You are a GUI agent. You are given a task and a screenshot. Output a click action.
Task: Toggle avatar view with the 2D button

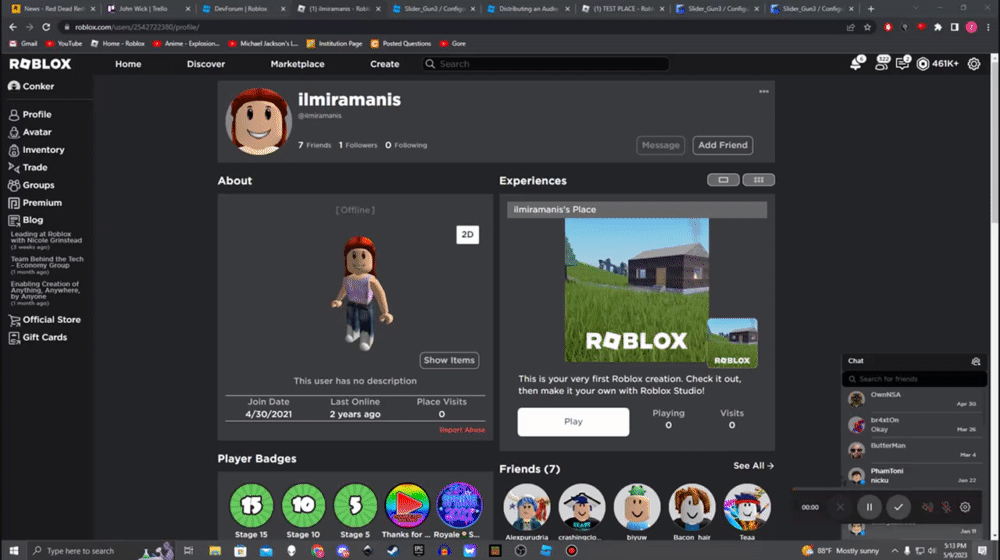pos(467,235)
